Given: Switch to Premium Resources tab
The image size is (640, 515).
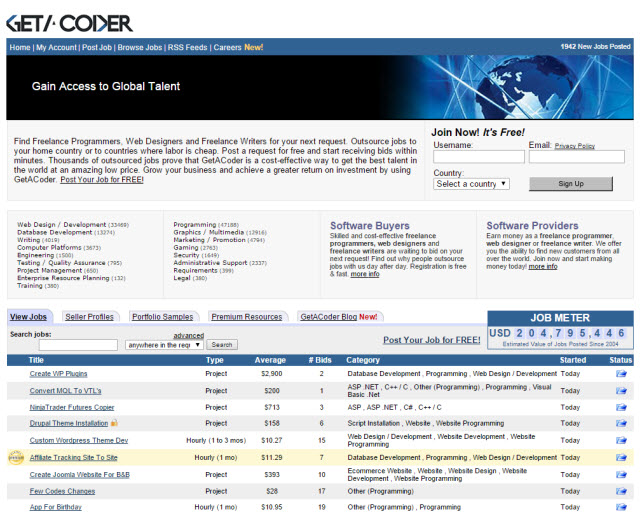Looking at the screenshot, I should (x=247, y=317).
